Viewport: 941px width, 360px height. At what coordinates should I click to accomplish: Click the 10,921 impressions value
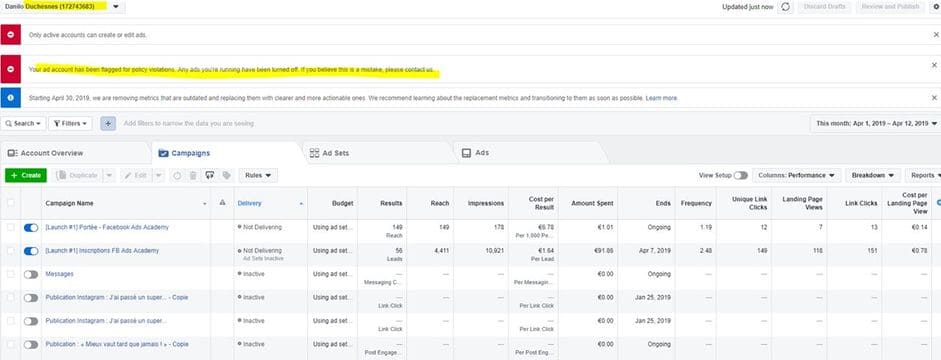pyautogui.click(x=494, y=251)
